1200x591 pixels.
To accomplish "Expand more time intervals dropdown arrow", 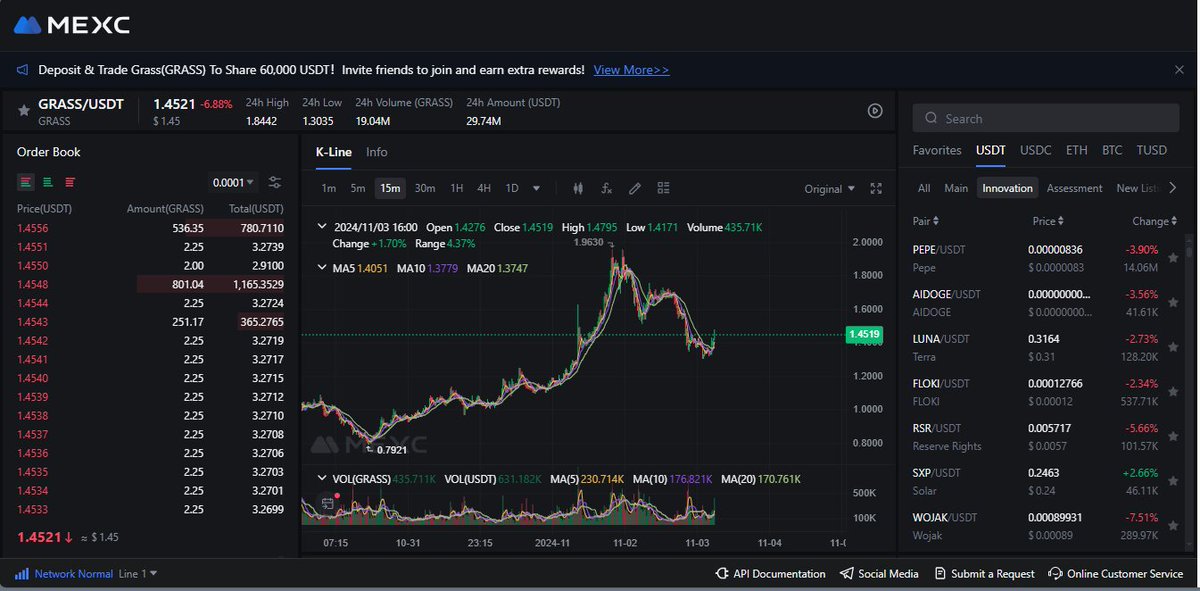I will (537, 188).
